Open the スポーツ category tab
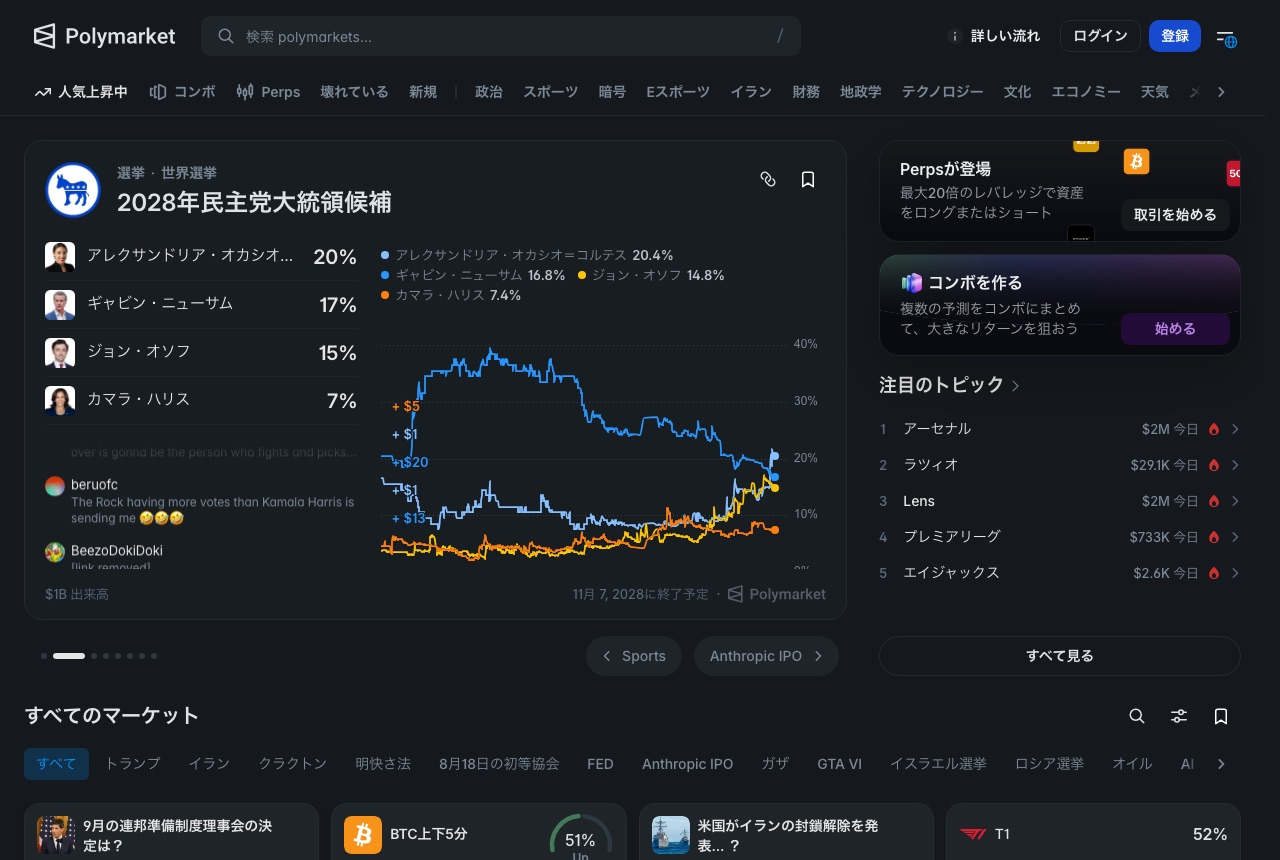Viewport: 1280px width, 860px height. click(x=551, y=92)
